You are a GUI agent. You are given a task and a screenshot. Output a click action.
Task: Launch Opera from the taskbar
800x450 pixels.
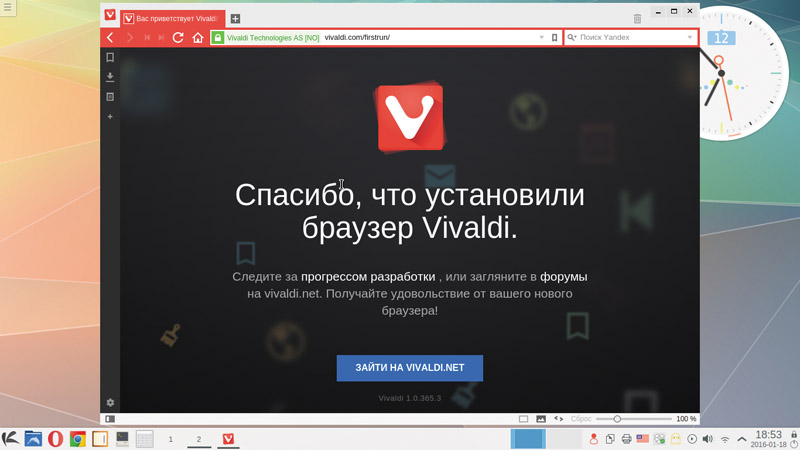click(56, 439)
